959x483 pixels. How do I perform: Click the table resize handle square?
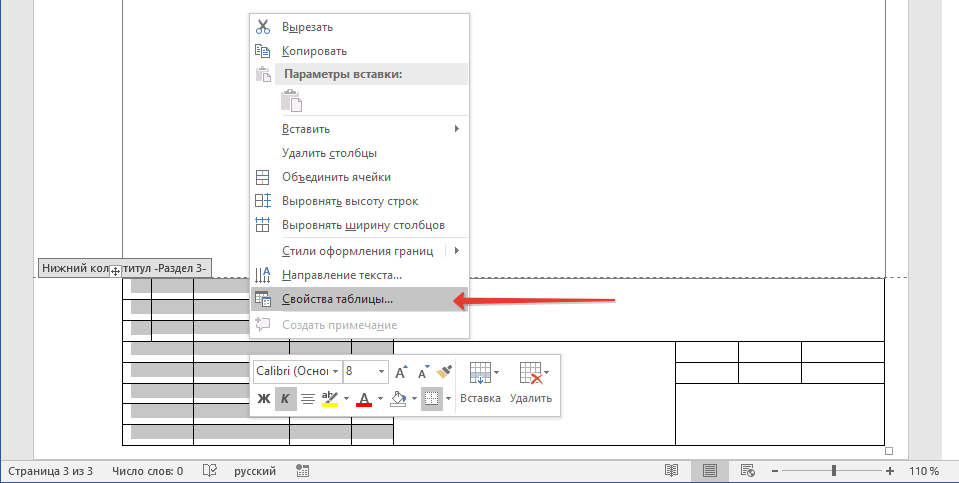(889, 451)
